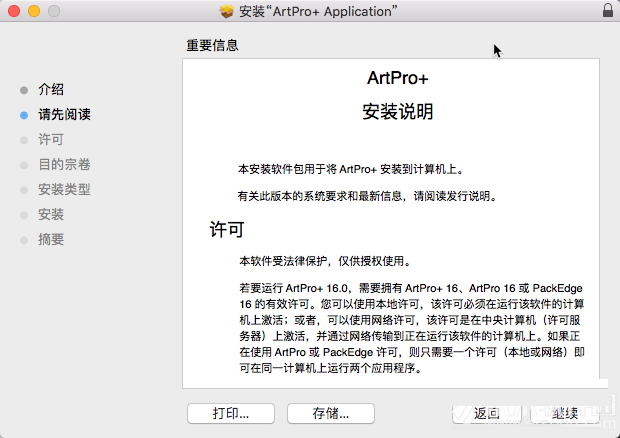Select the 目的宗卷 step in sidebar
This screenshot has height=438, width=620.
click(x=64, y=164)
